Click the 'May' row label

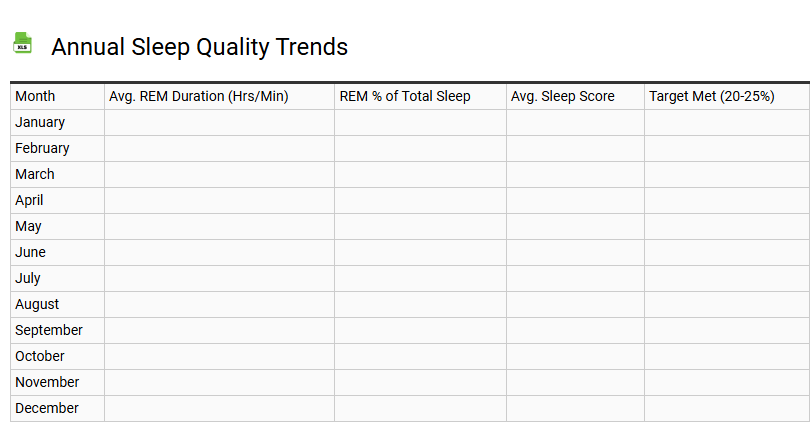click(x=28, y=226)
